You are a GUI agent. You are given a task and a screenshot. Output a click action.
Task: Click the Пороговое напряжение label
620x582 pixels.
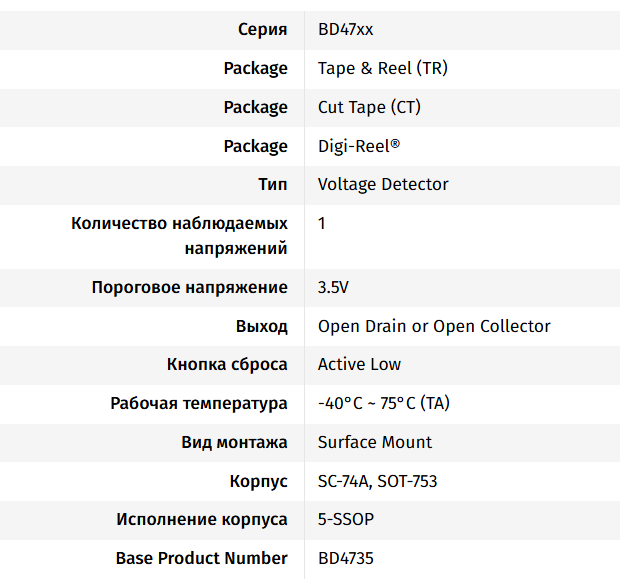[x=189, y=288]
